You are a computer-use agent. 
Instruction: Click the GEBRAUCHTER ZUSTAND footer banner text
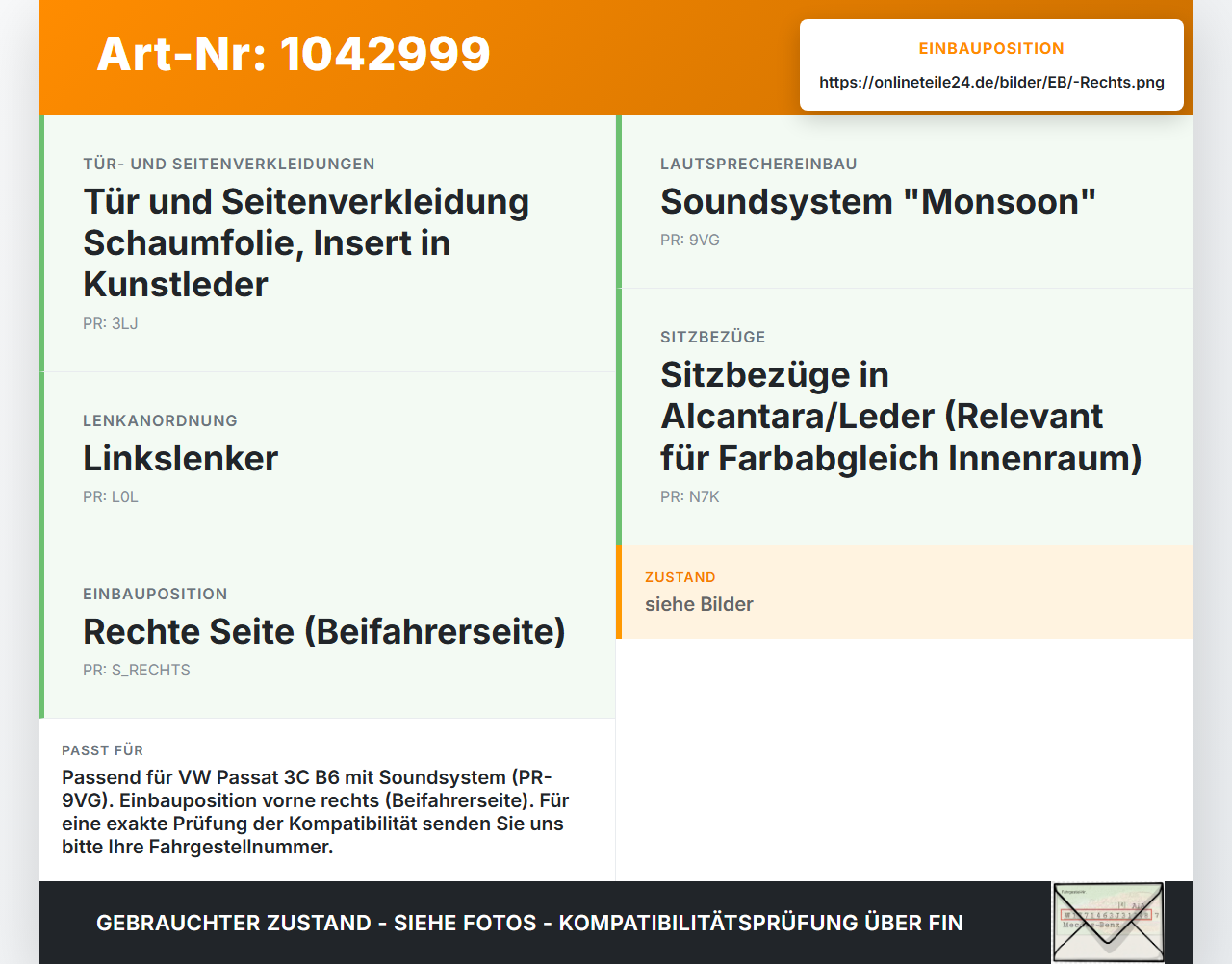(x=529, y=923)
